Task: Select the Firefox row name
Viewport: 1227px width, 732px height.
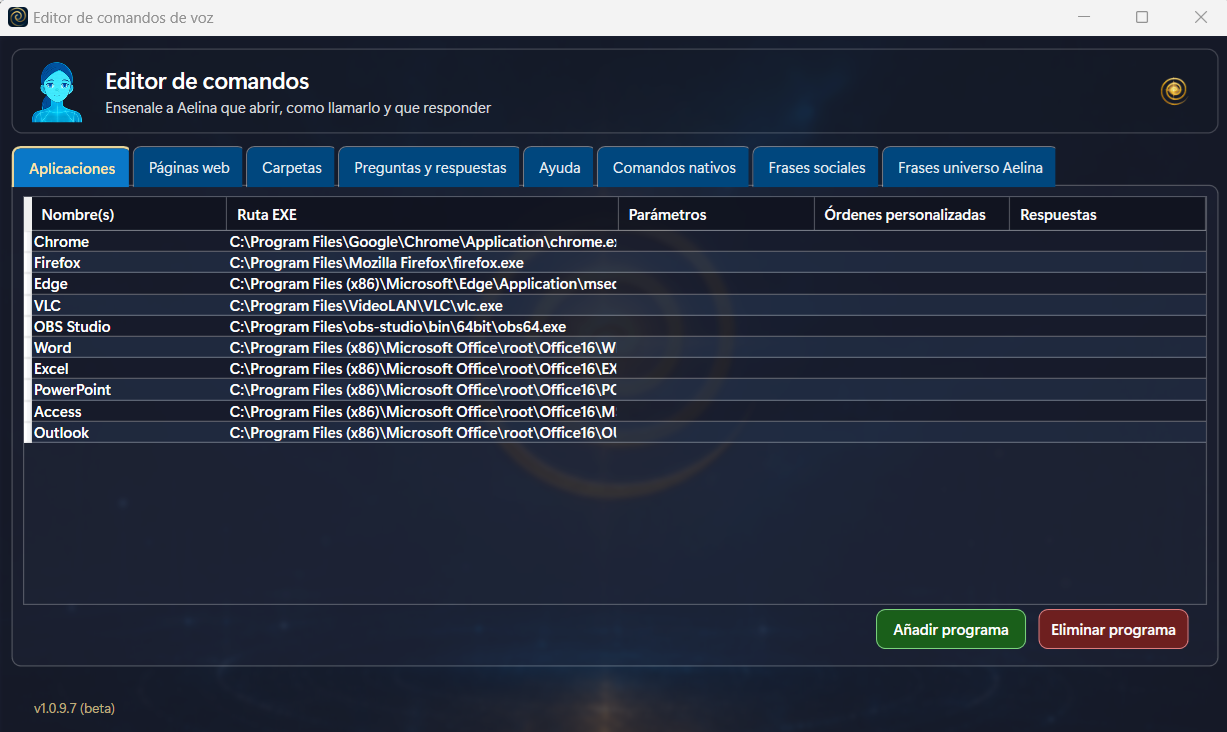Action: [57, 263]
